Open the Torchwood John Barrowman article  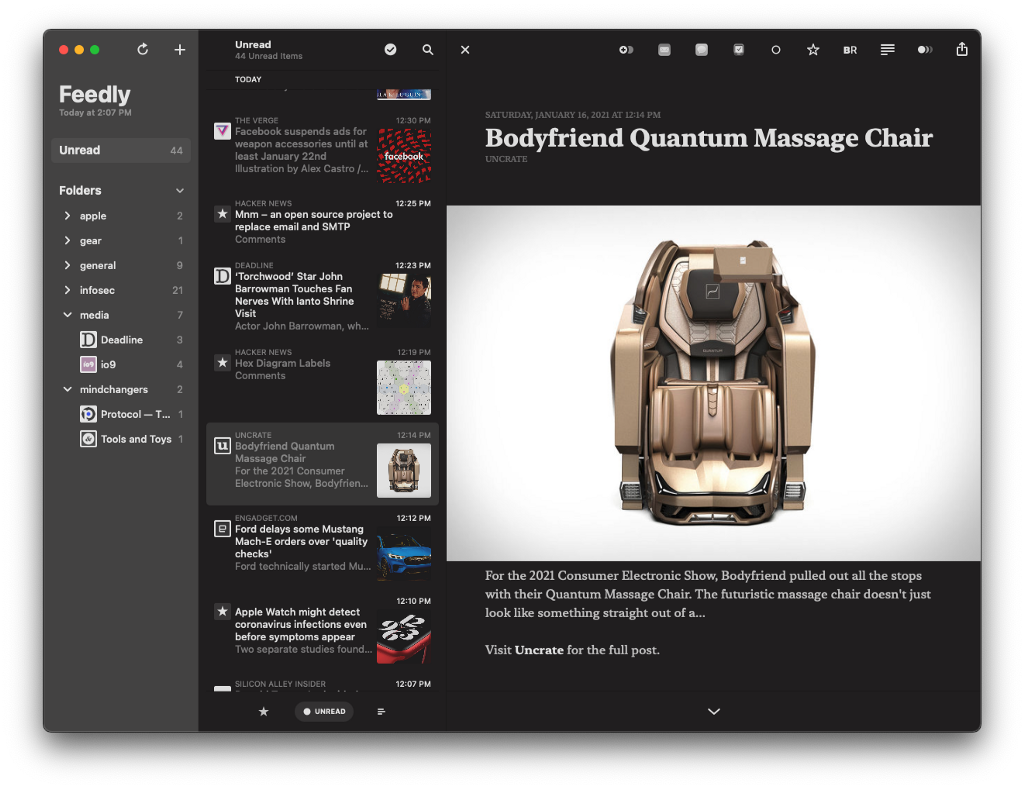click(x=322, y=298)
